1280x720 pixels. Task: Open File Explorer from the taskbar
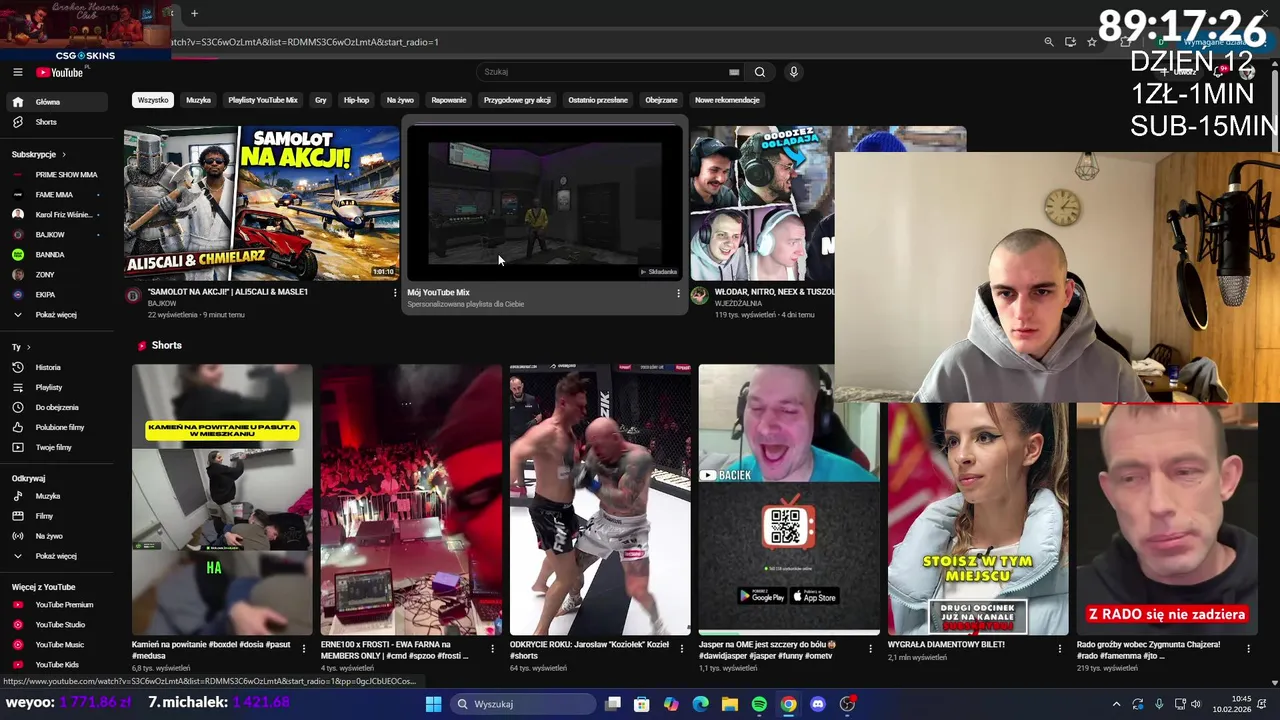[730, 704]
